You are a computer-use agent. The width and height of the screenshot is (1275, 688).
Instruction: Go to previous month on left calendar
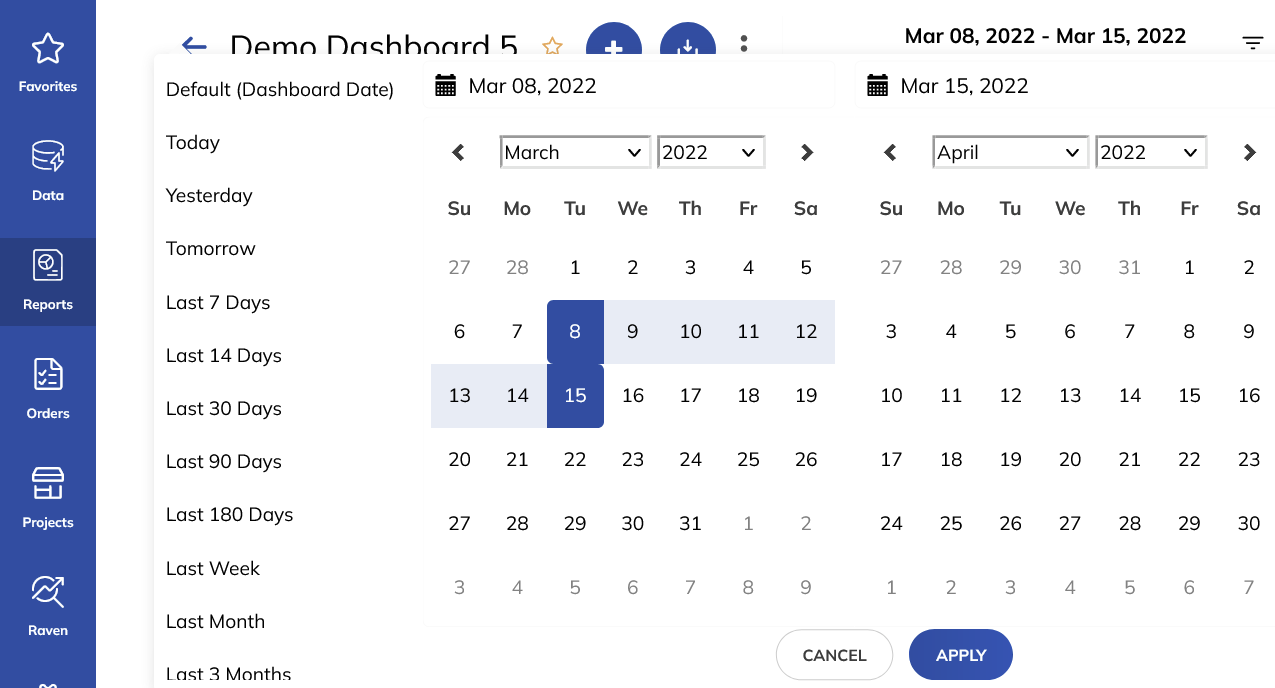pos(459,152)
